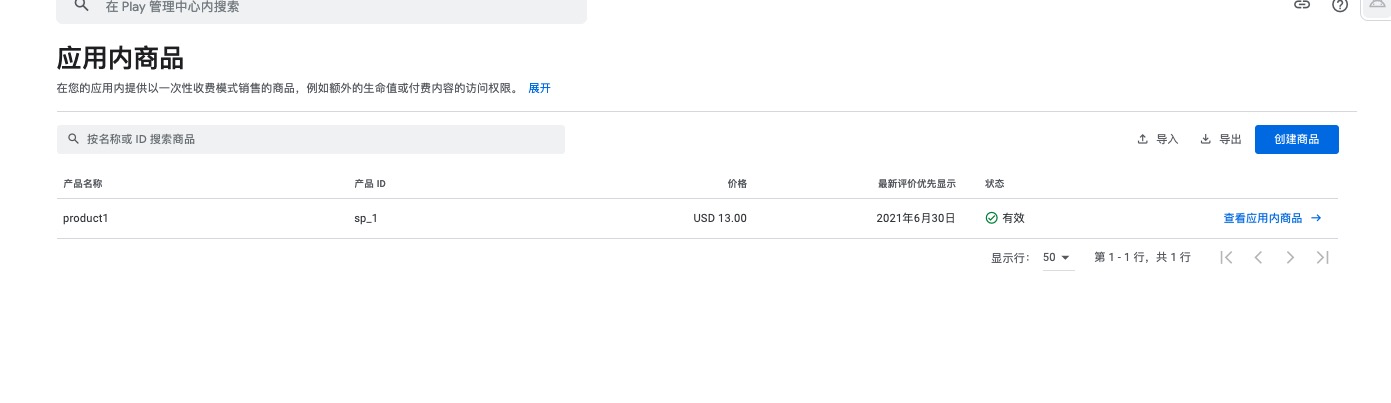Open the account avatar in the corner
1391x403 pixels.
click(x=1377, y=5)
